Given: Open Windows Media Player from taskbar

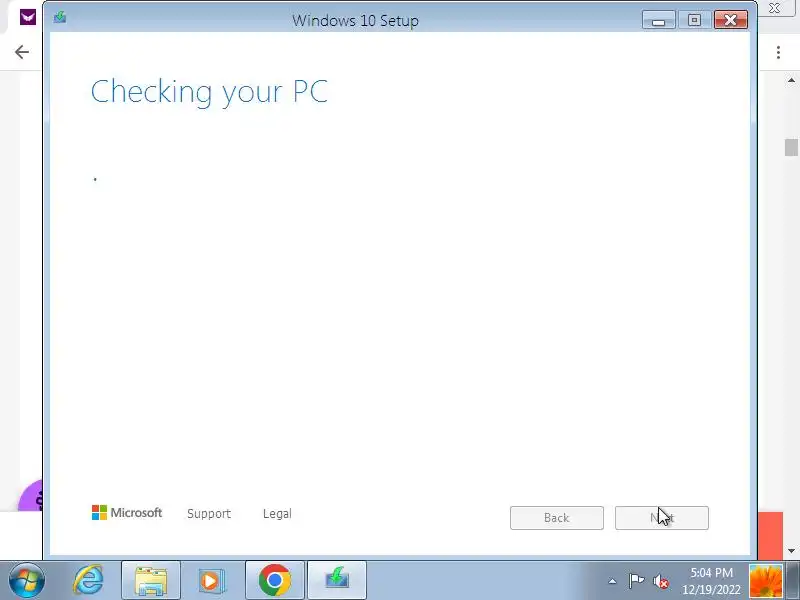Looking at the screenshot, I should point(210,580).
